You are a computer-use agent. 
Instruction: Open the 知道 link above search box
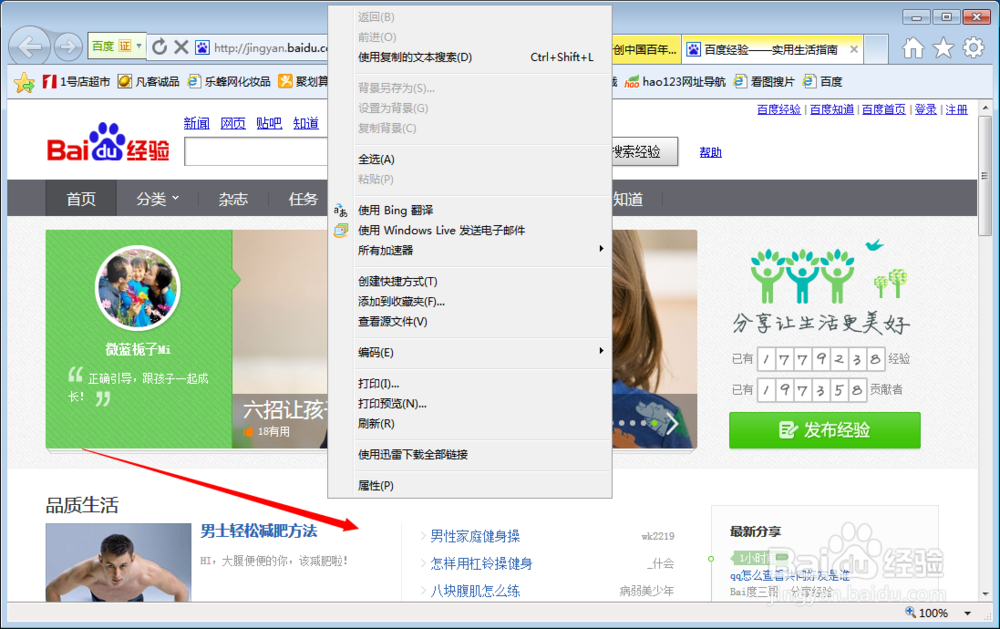[x=305, y=123]
